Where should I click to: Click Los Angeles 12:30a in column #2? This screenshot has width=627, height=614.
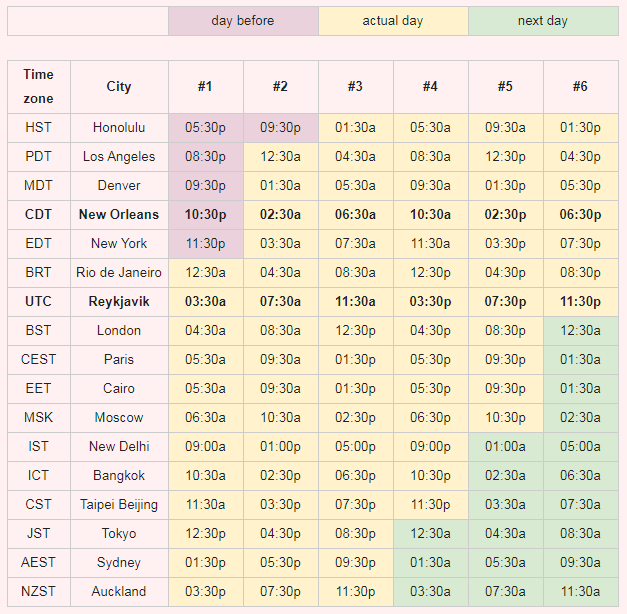tap(281, 157)
